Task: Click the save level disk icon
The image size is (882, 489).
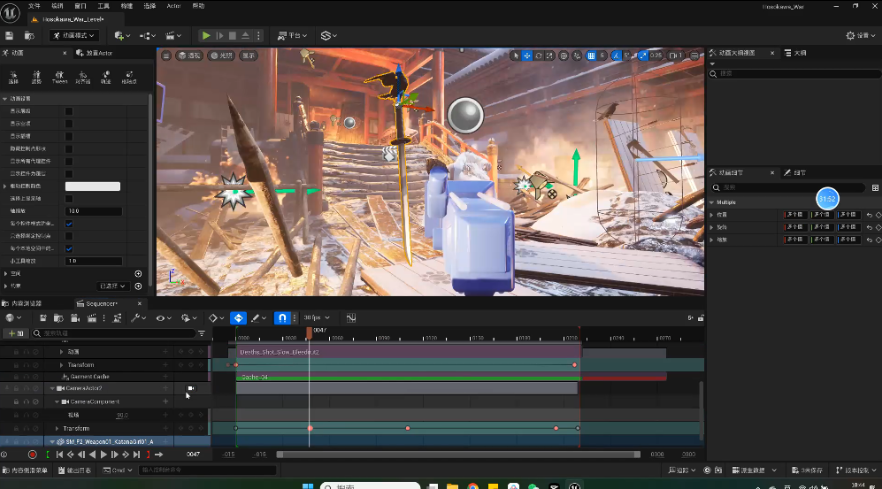Action: click(9, 35)
